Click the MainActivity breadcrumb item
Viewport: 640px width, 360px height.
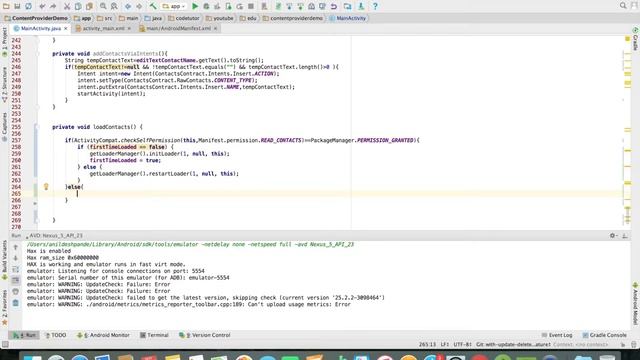347,18
